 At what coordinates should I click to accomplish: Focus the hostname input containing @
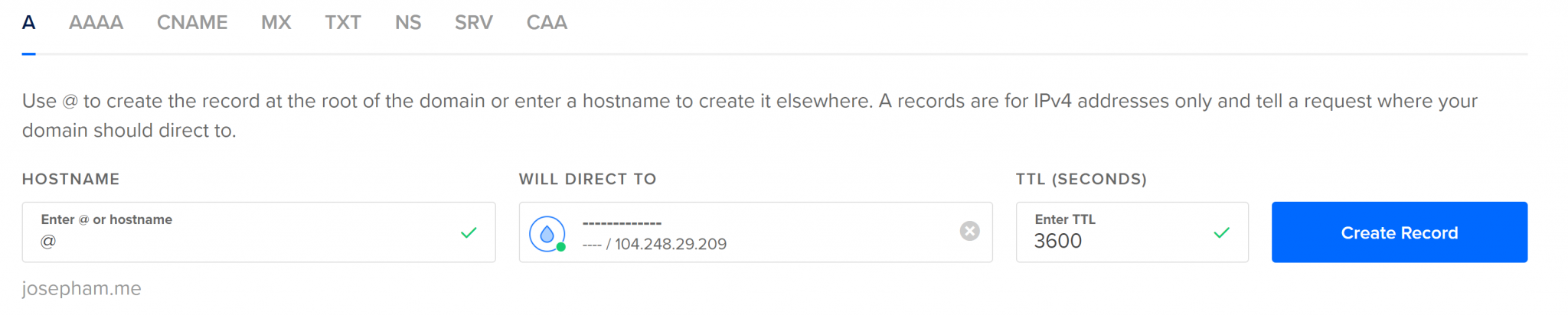(x=259, y=232)
